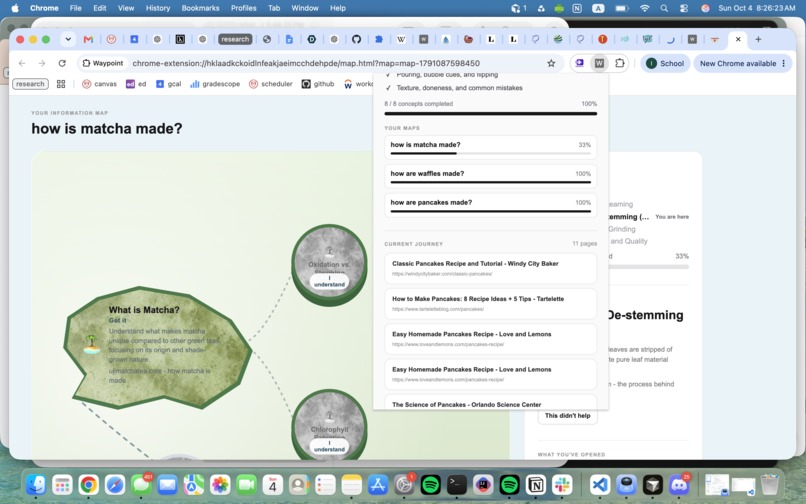806x504 pixels.
Task: Open Classic Pancakes Recipe - Windy City Baker page
Action: coord(490,268)
